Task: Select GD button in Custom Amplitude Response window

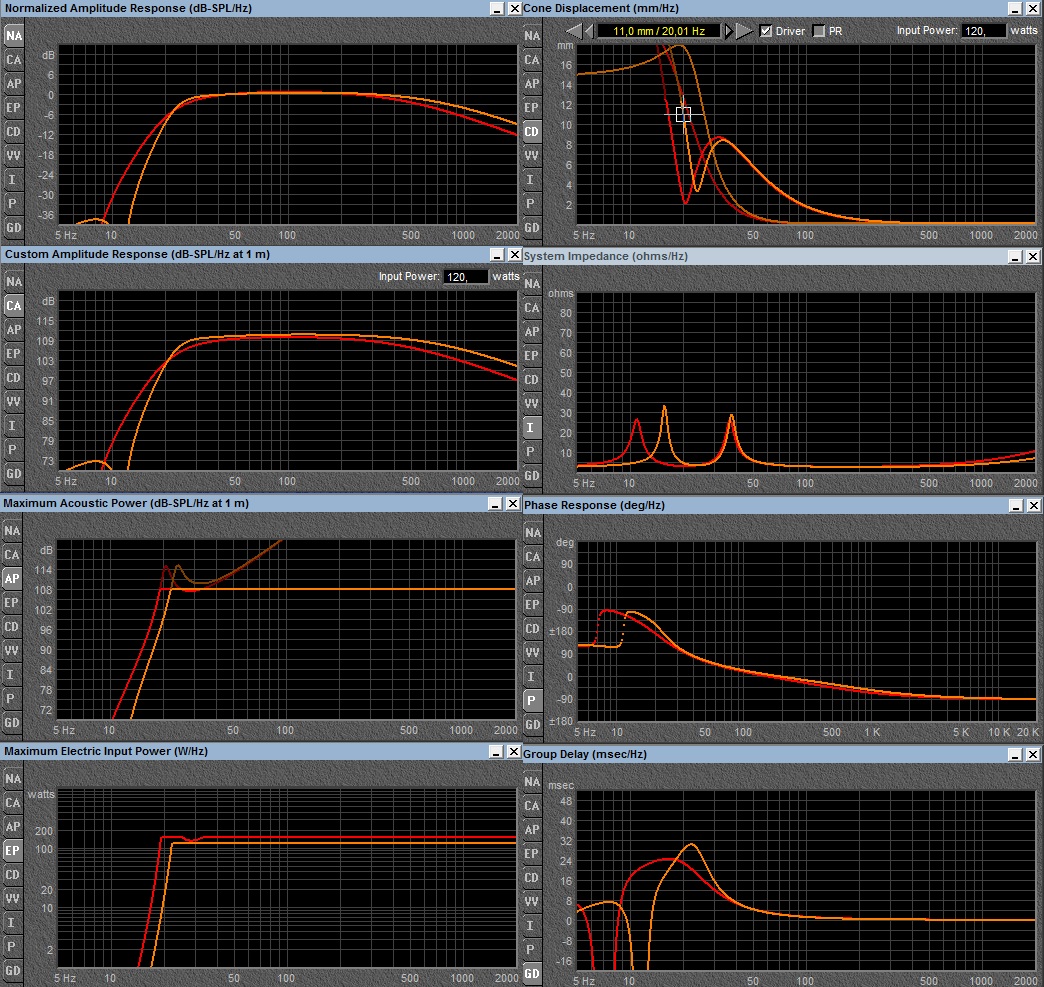Action: click(13, 474)
